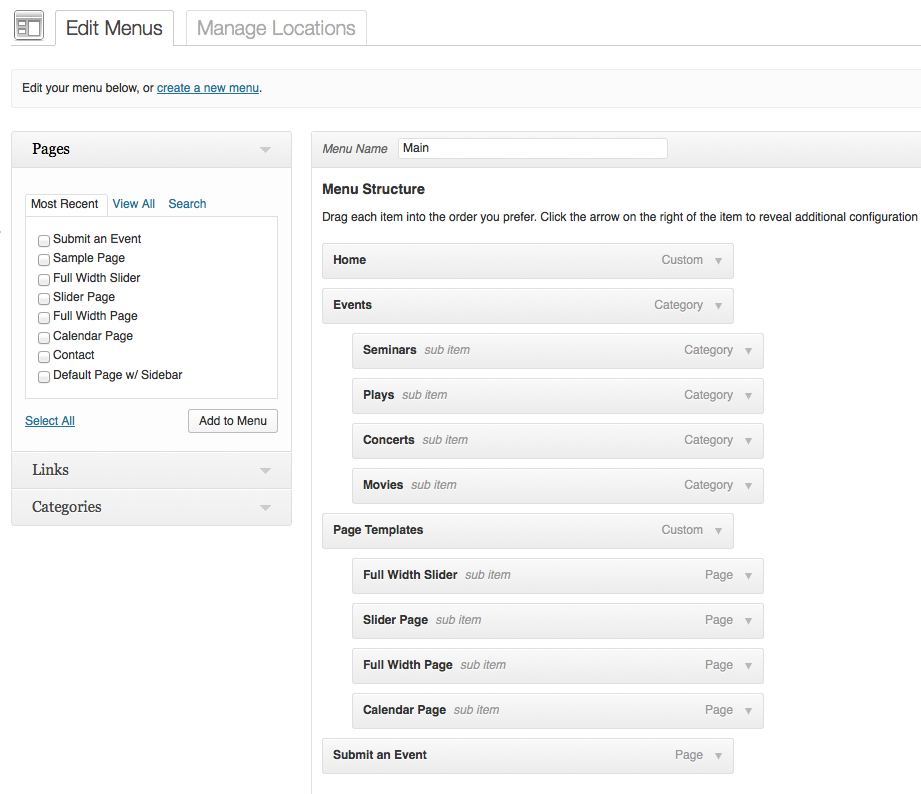Reveal Page Templates item configuration arrow
The width and height of the screenshot is (921, 794).
(718, 531)
